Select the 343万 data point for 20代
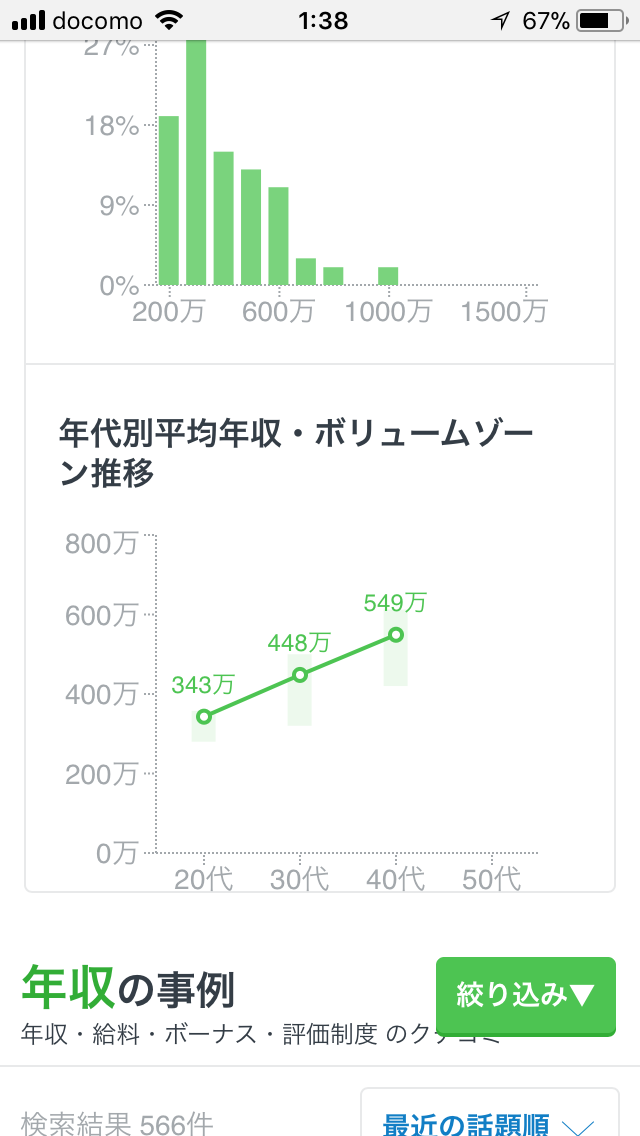 pyautogui.click(x=204, y=717)
